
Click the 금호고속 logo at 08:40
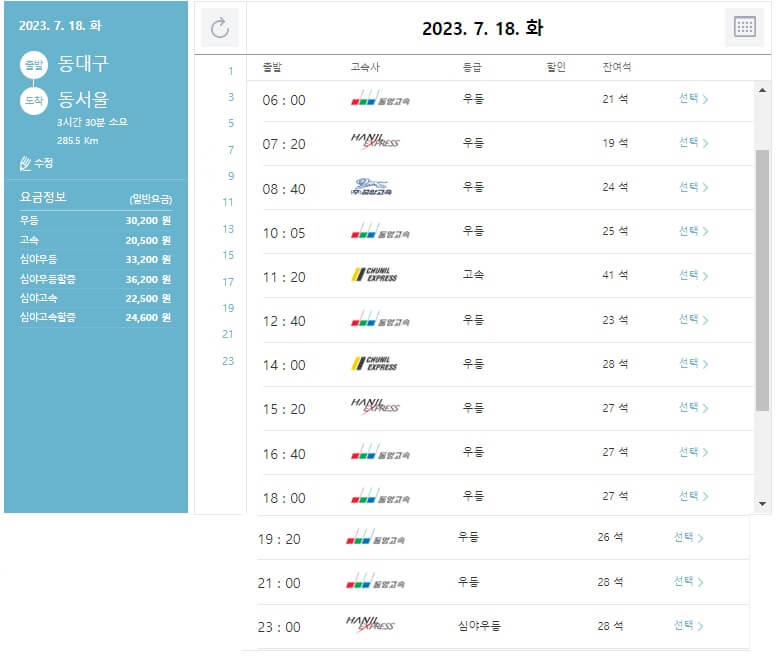371,186
